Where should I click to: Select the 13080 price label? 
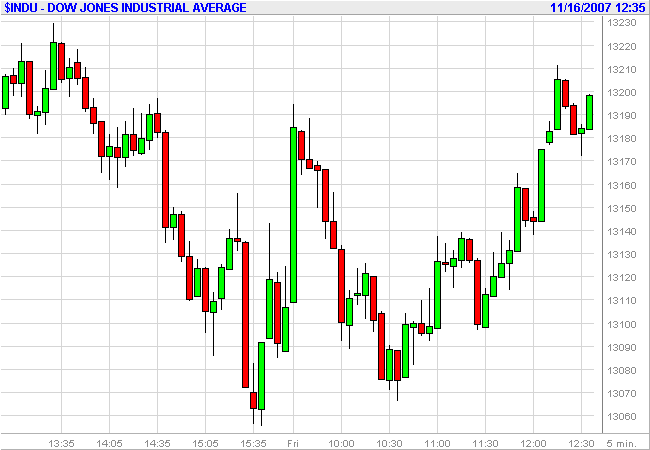[x=621, y=370]
